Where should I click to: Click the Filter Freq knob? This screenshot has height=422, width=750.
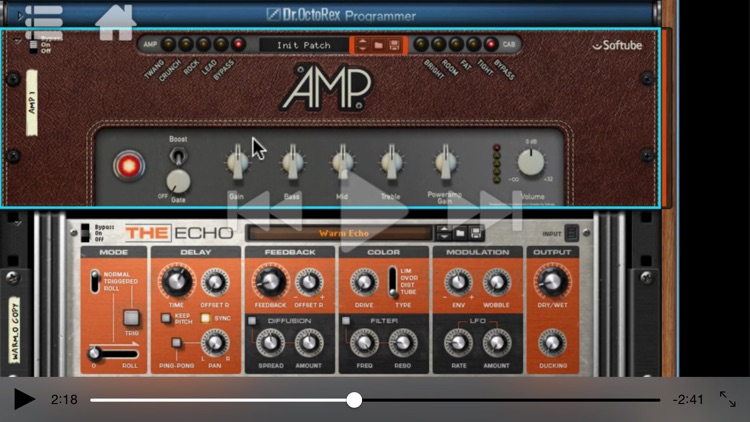point(364,343)
